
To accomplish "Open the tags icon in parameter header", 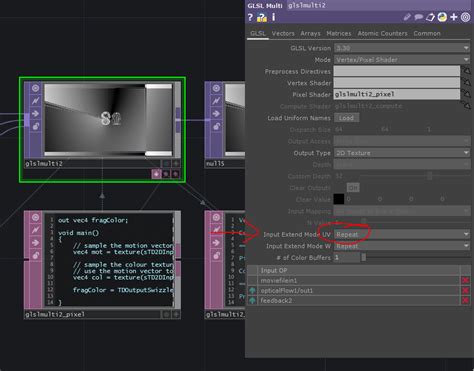I will coord(430,17).
